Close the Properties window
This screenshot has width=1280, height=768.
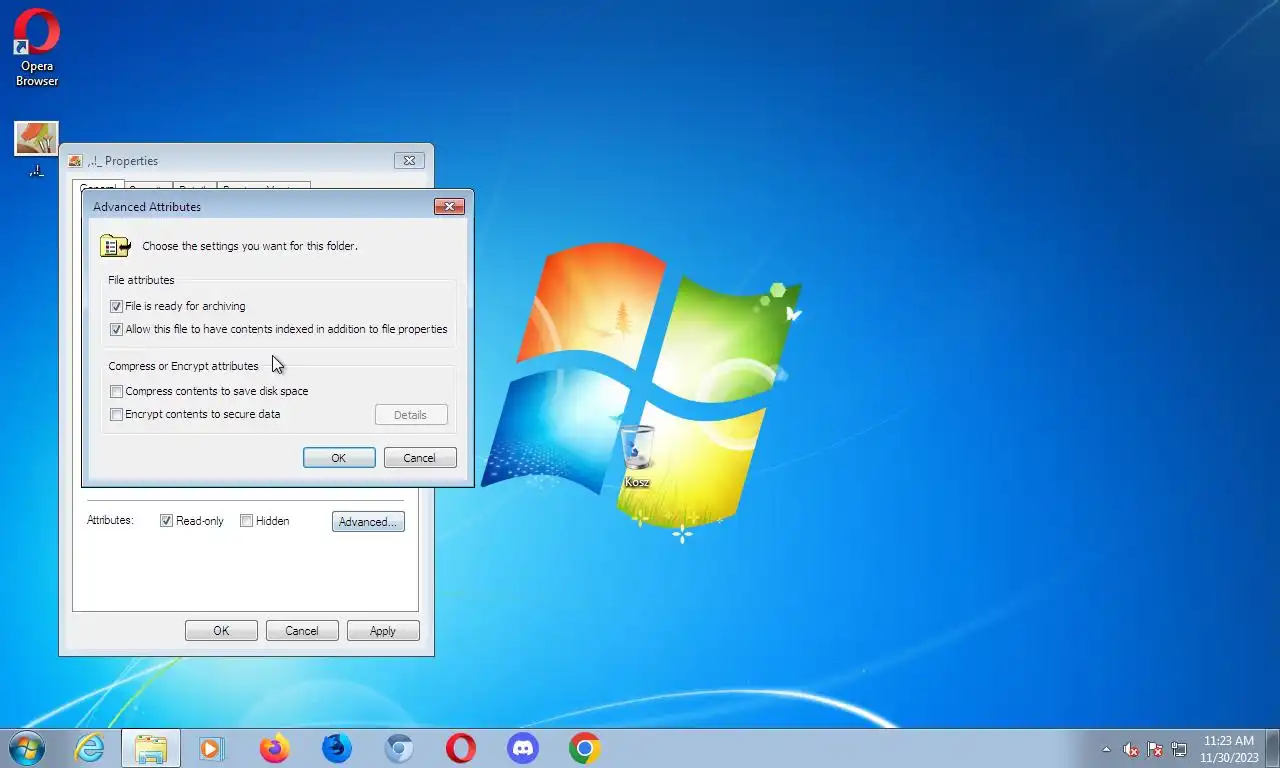tap(408, 160)
